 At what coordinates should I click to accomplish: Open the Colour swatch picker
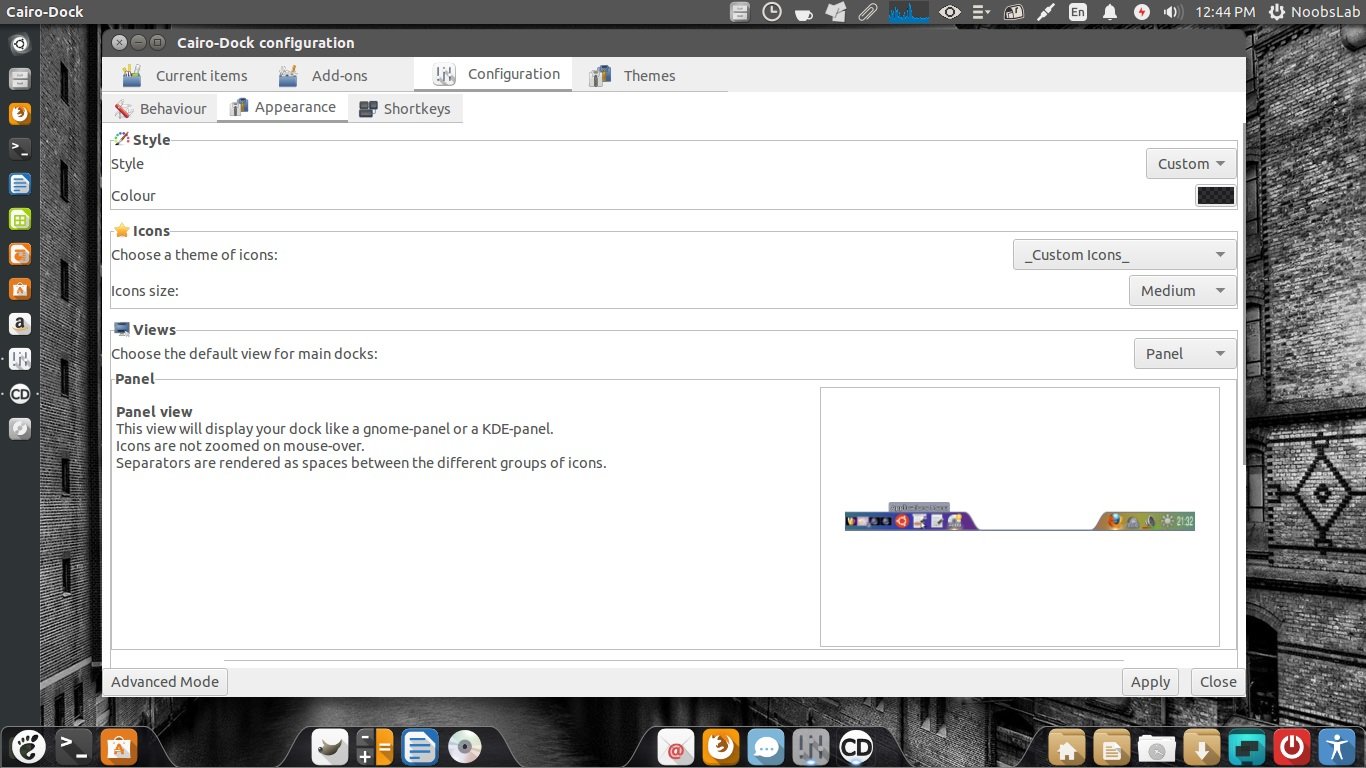point(1215,195)
